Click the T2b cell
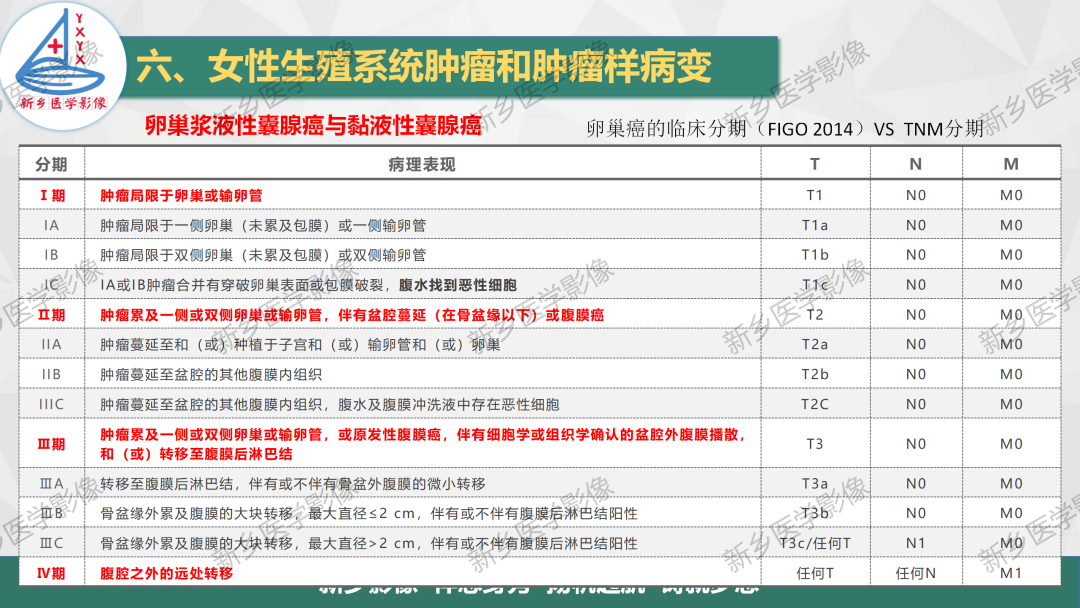This screenshot has height=608, width=1080. pyautogui.click(x=815, y=374)
